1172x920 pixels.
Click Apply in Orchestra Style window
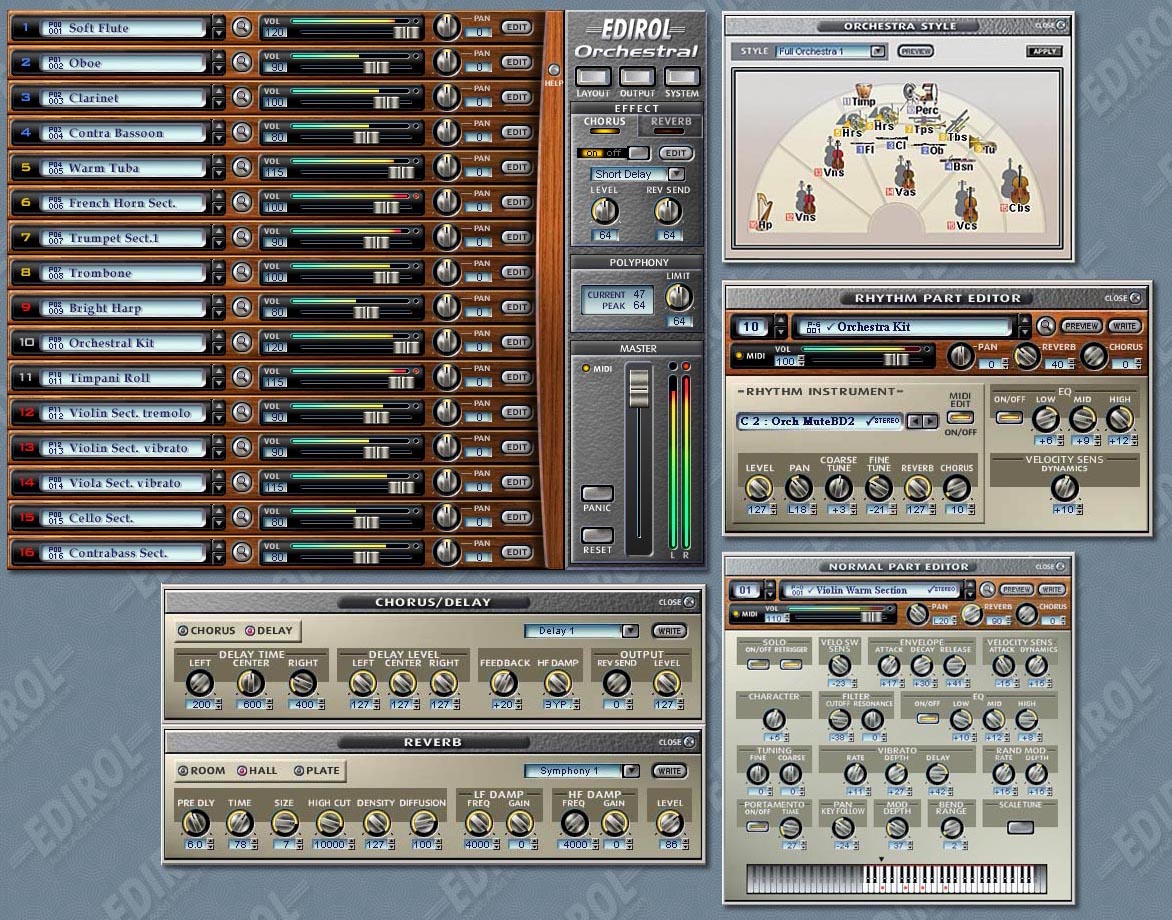[x=1044, y=52]
